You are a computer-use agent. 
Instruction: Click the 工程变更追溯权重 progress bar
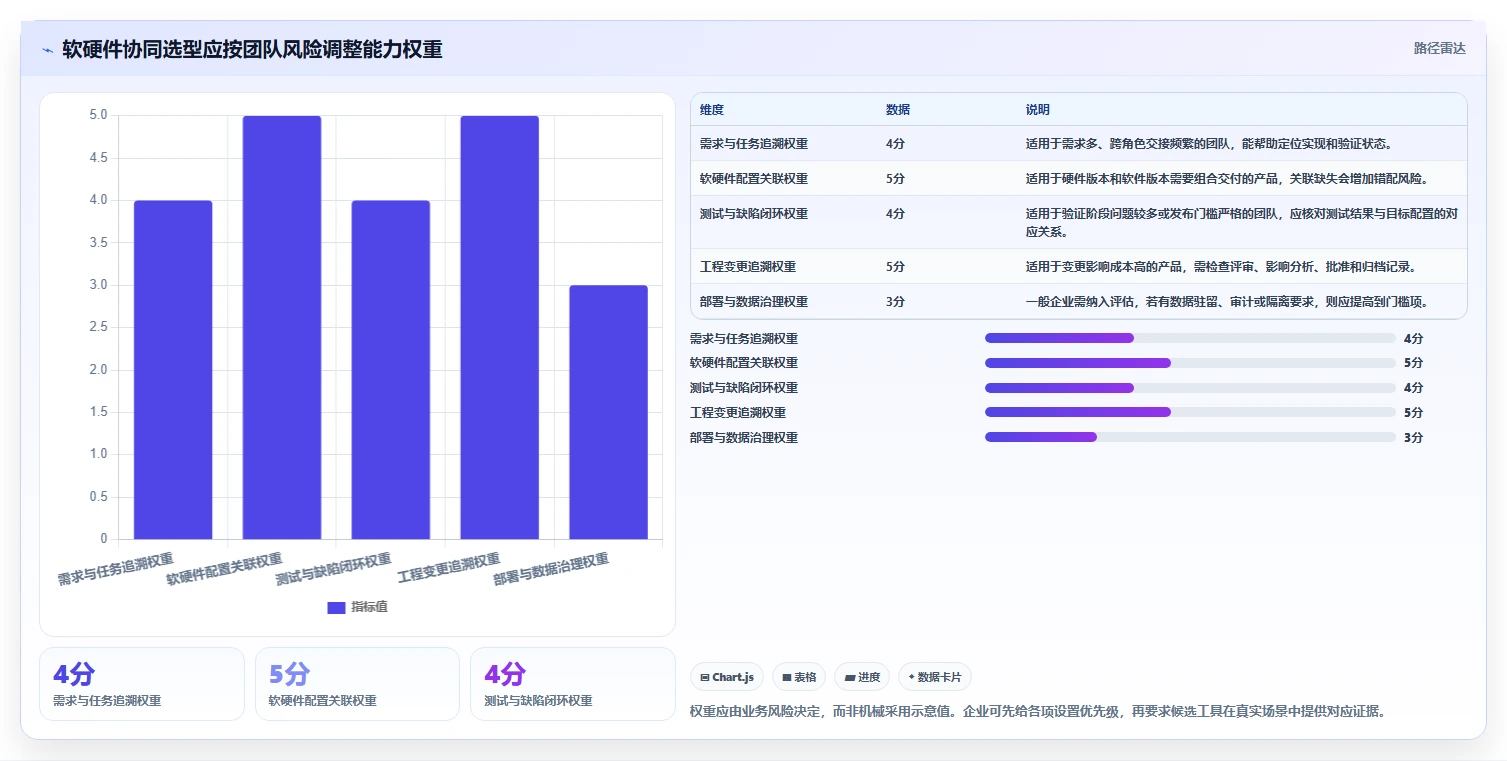tap(1190, 412)
